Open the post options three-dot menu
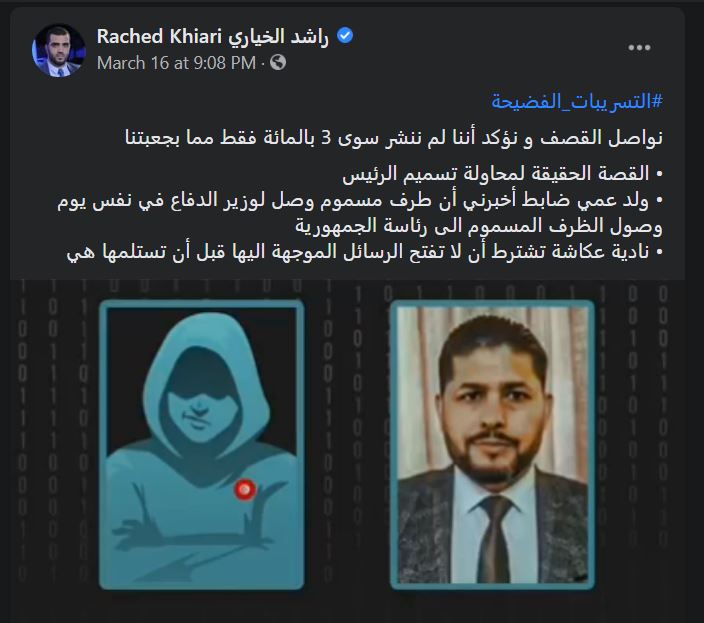Screen dimensions: 704x623 pyautogui.click(x=639, y=48)
